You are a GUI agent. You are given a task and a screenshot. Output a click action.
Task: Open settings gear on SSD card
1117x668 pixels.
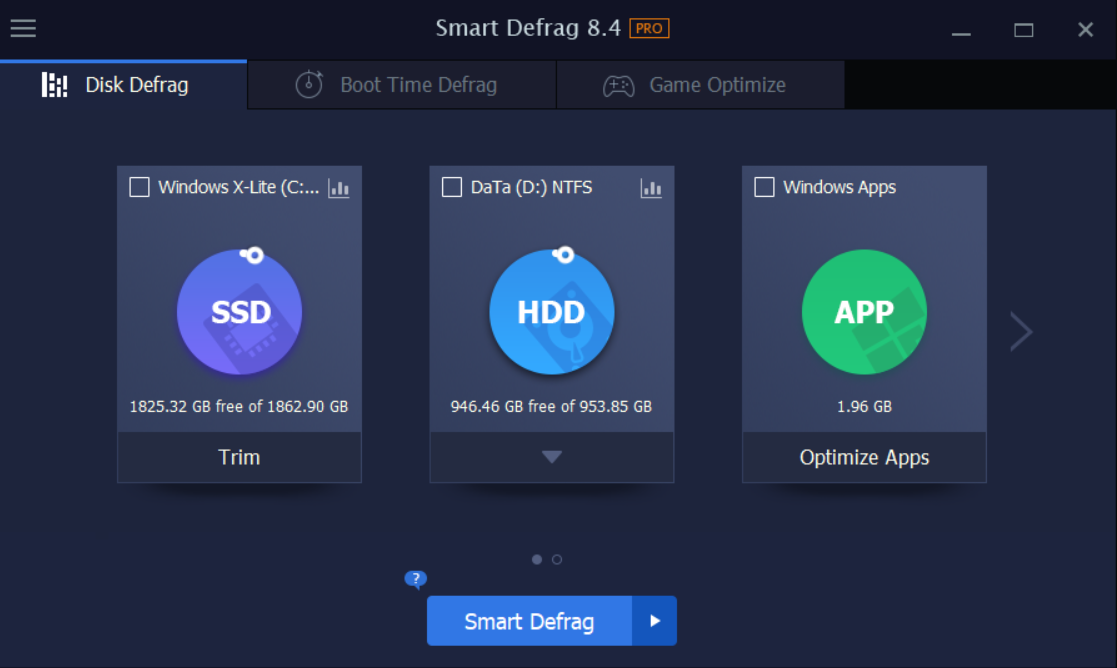(252, 255)
